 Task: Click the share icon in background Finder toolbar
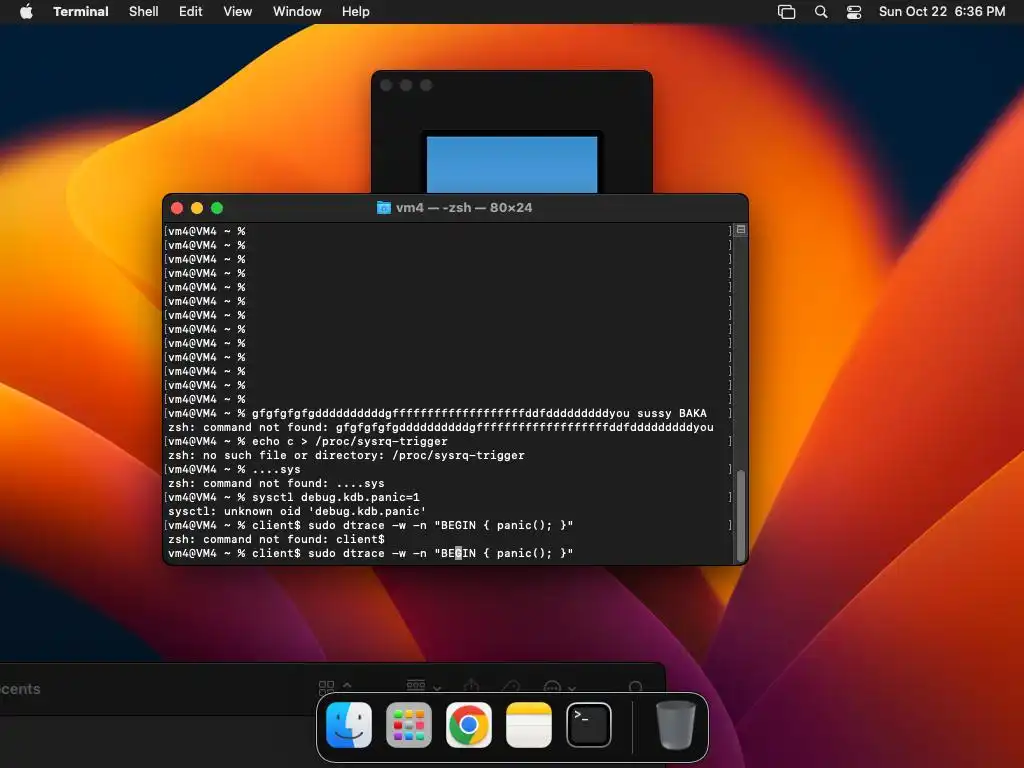472,686
